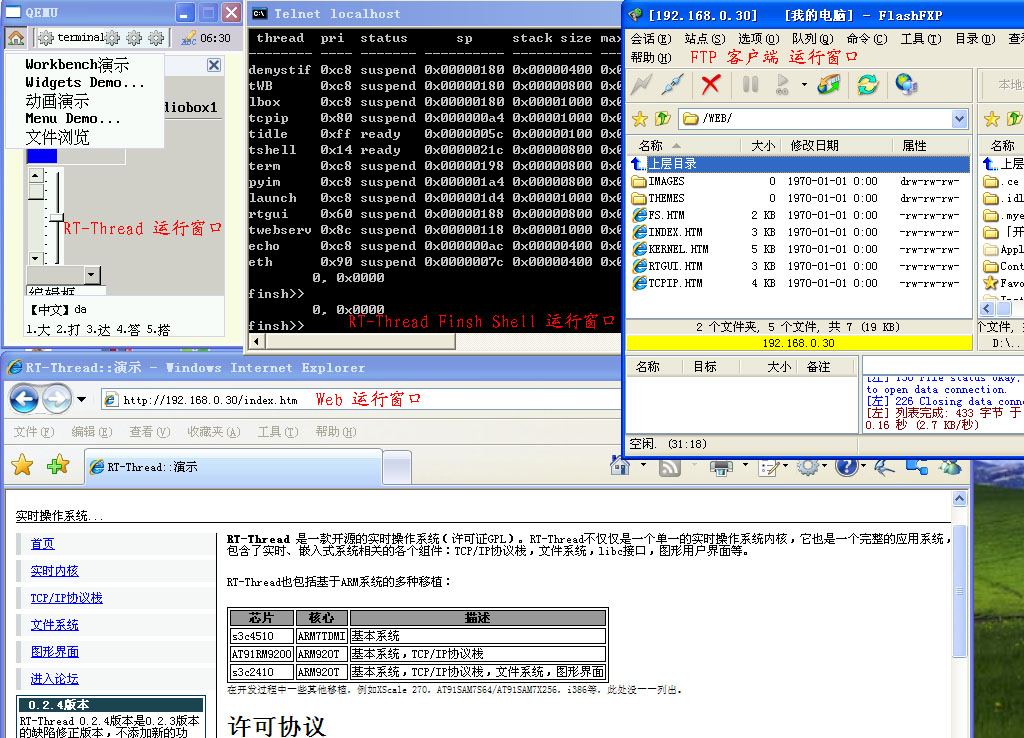Open the recent pages dropdown in IE
Image resolution: width=1024 pixels, height=738 pixels.
tap(82, 399)
